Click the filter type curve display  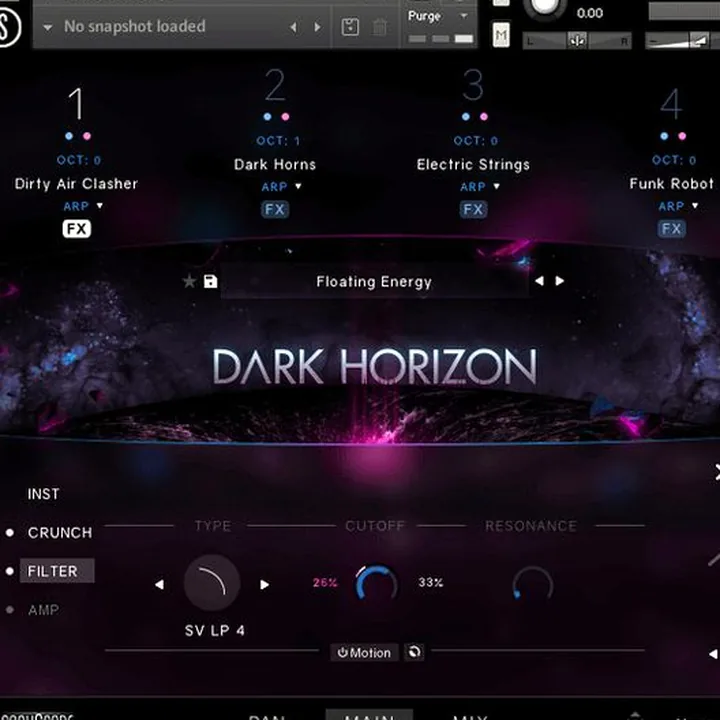click(212, 583)
